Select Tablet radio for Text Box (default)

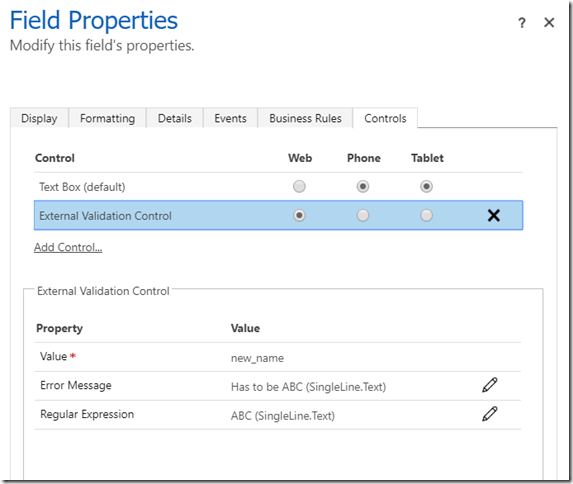(x=426, y=186)
